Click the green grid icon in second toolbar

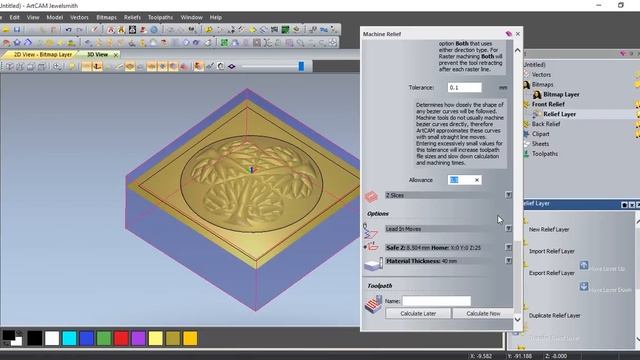tap(224, 42)
